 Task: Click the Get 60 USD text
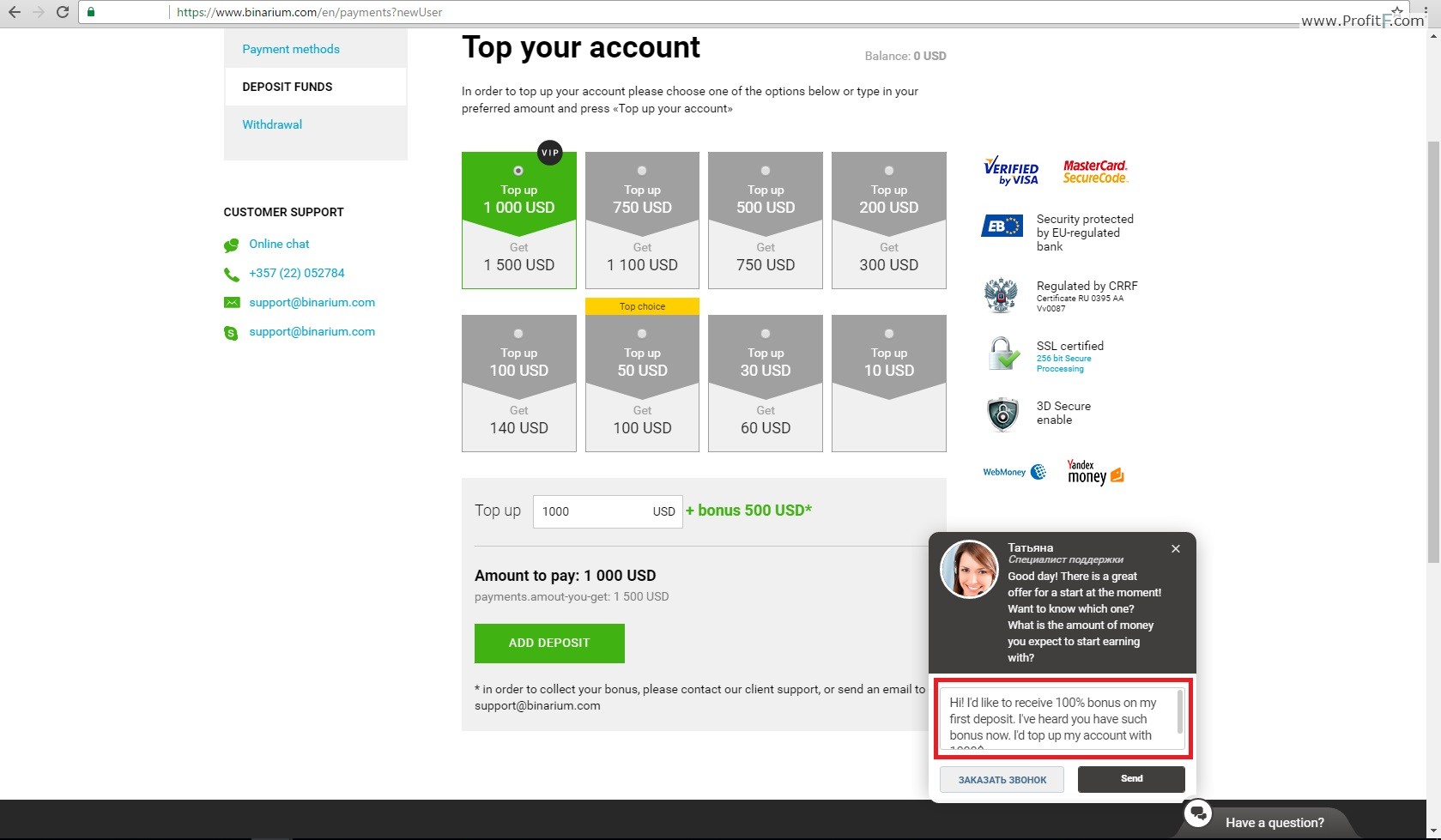click(766, 420)
